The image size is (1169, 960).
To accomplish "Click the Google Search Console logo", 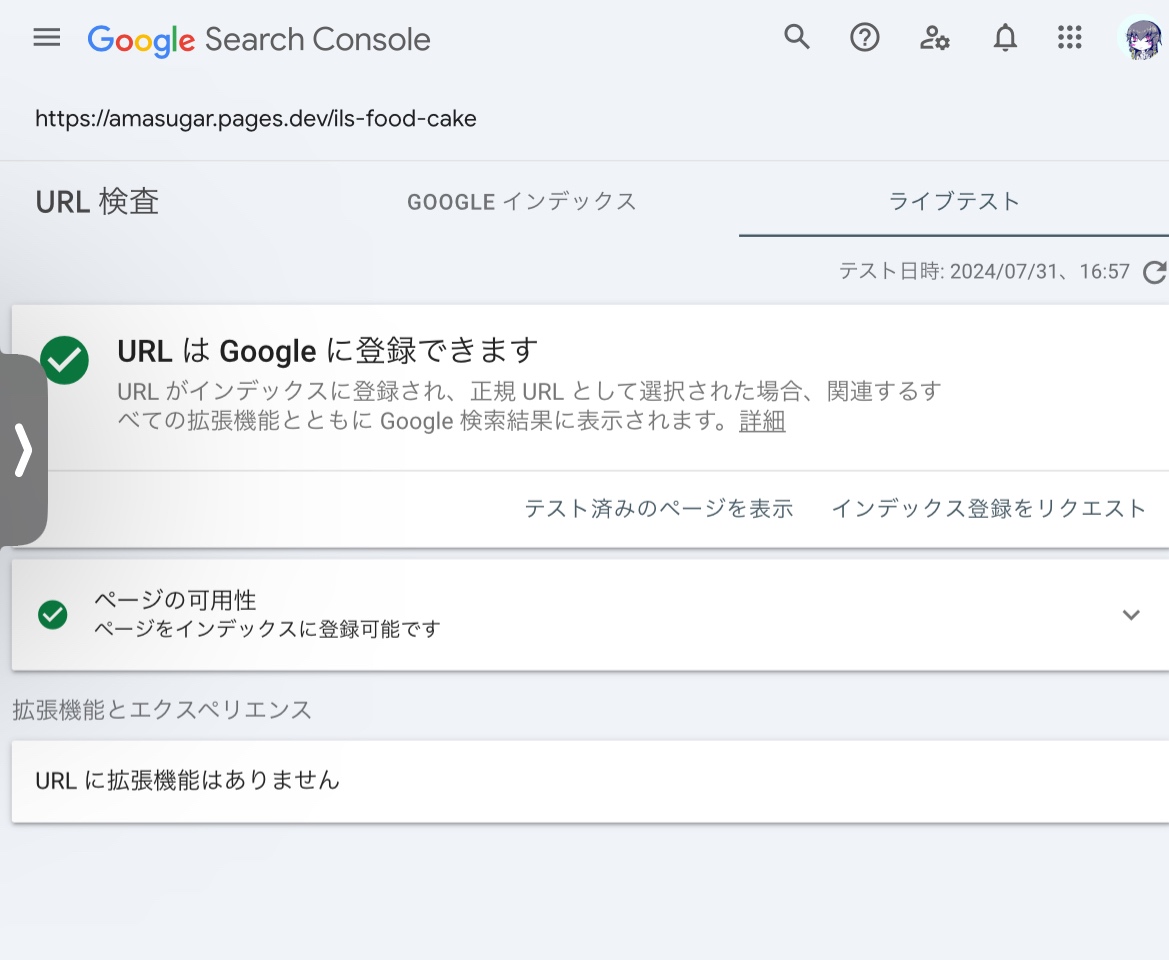I will (259, 40).
